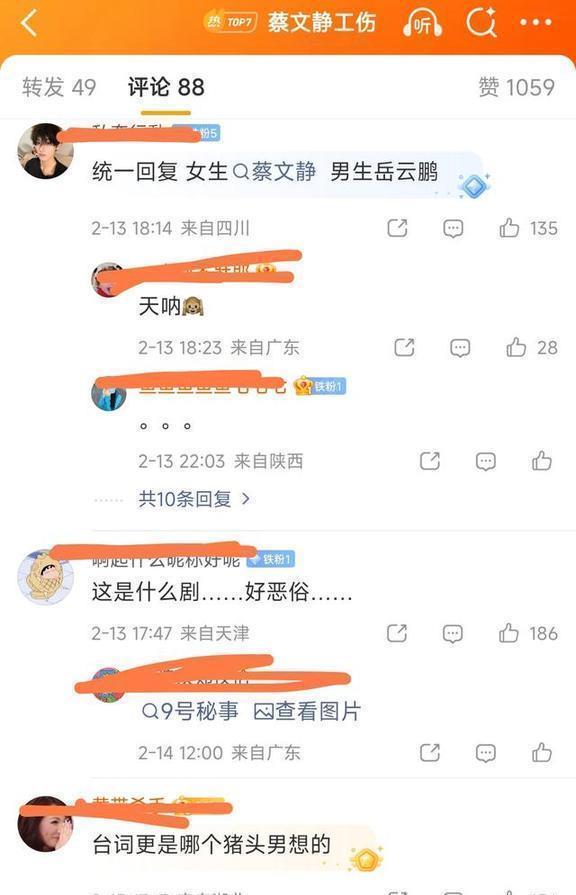Open avatar of 统一回复 commenter
Viewport: 576px width, 895px height.
tap(46, 151)
